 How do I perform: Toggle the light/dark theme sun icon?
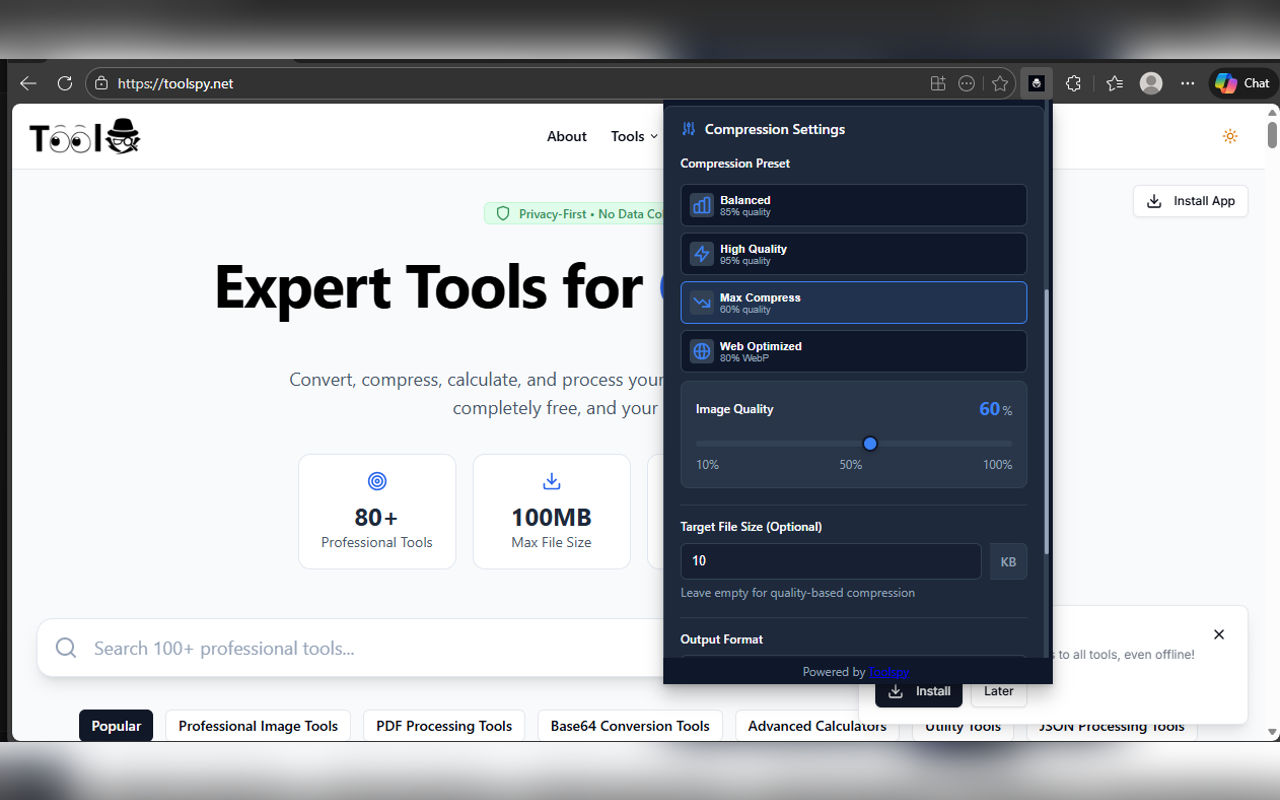point(1230,136)
